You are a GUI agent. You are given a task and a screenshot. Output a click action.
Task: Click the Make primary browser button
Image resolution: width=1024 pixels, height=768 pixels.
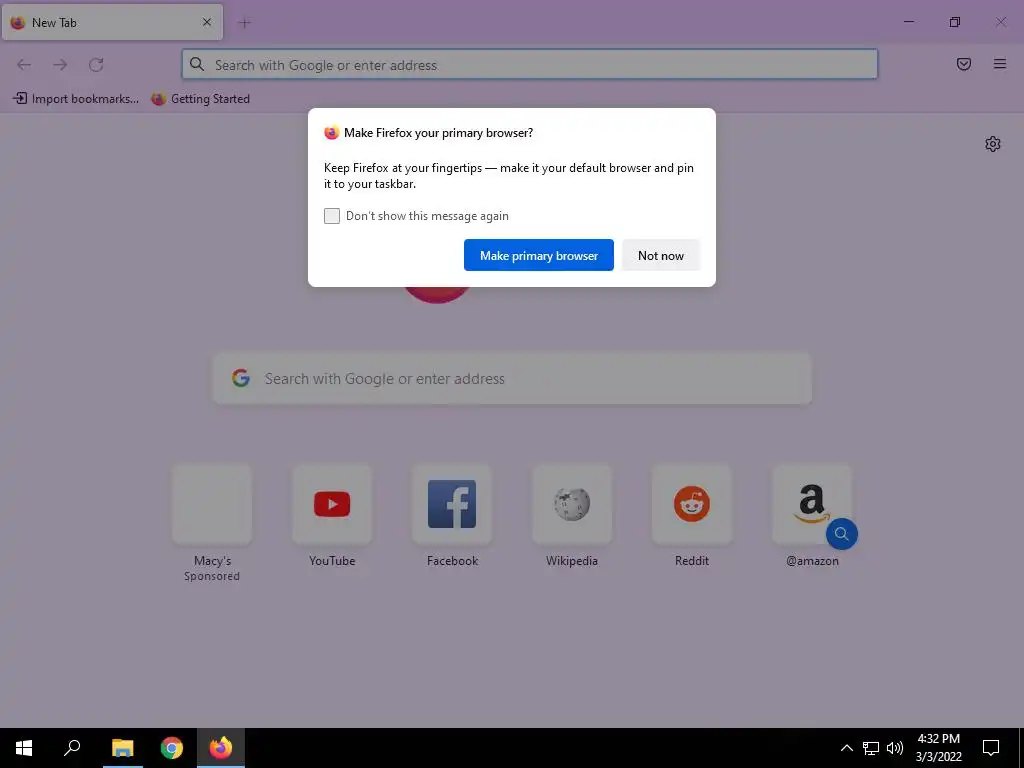(539, 255)
